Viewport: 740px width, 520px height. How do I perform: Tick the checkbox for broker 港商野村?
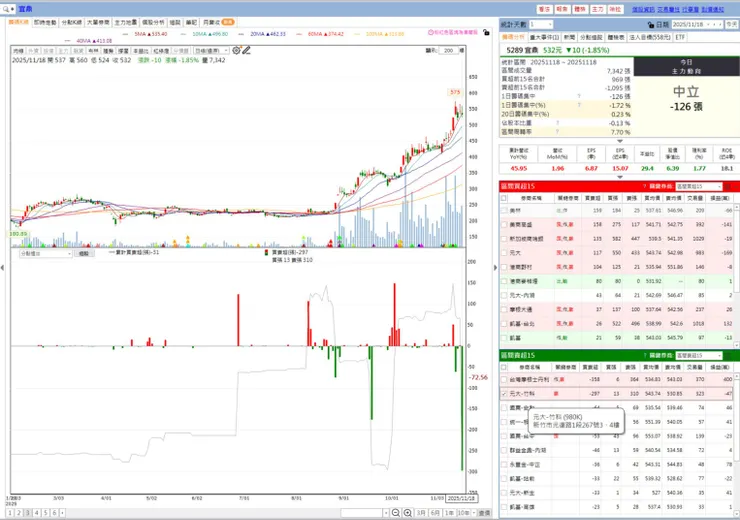504,267
